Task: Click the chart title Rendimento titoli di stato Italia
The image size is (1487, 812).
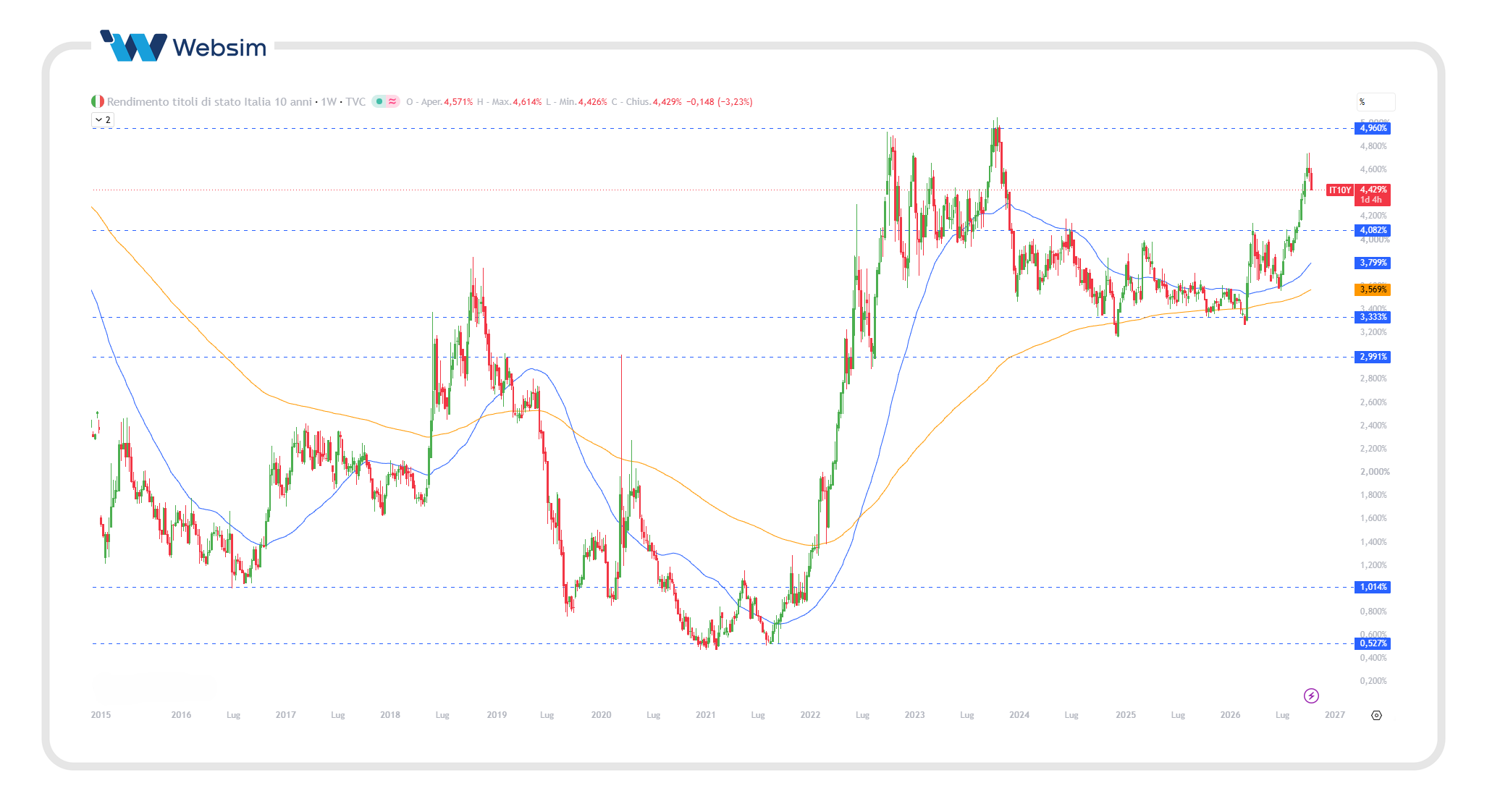Action: (209, 101)
